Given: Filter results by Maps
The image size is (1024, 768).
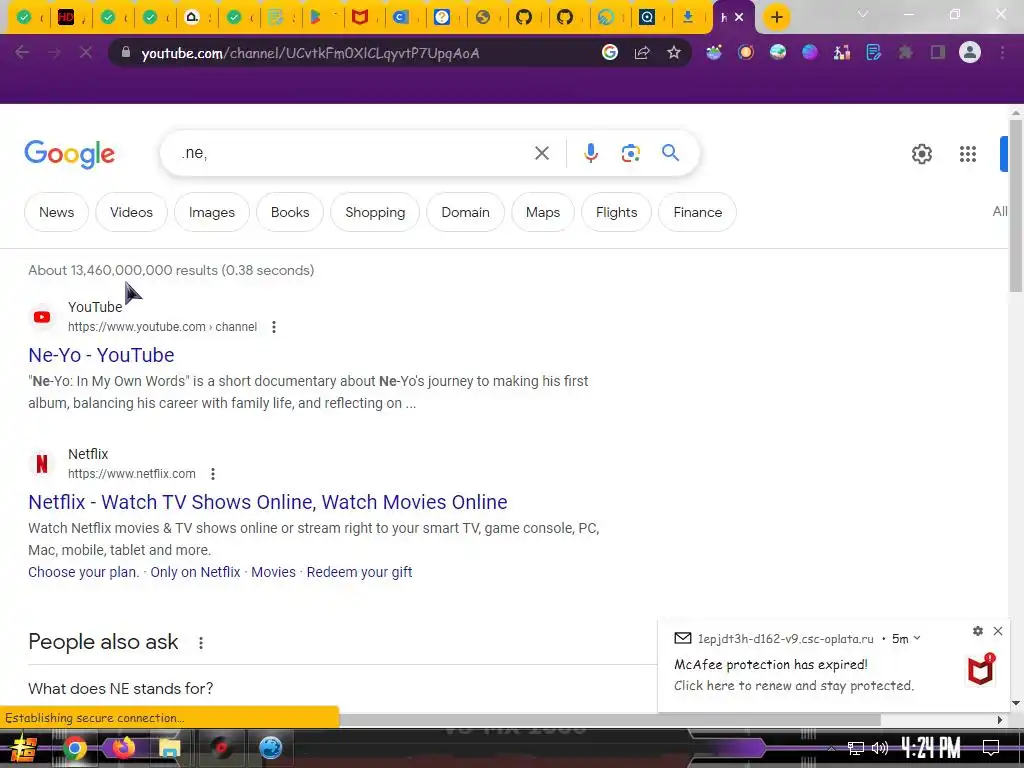Looking at the screenshot, I should pos(543,212).
